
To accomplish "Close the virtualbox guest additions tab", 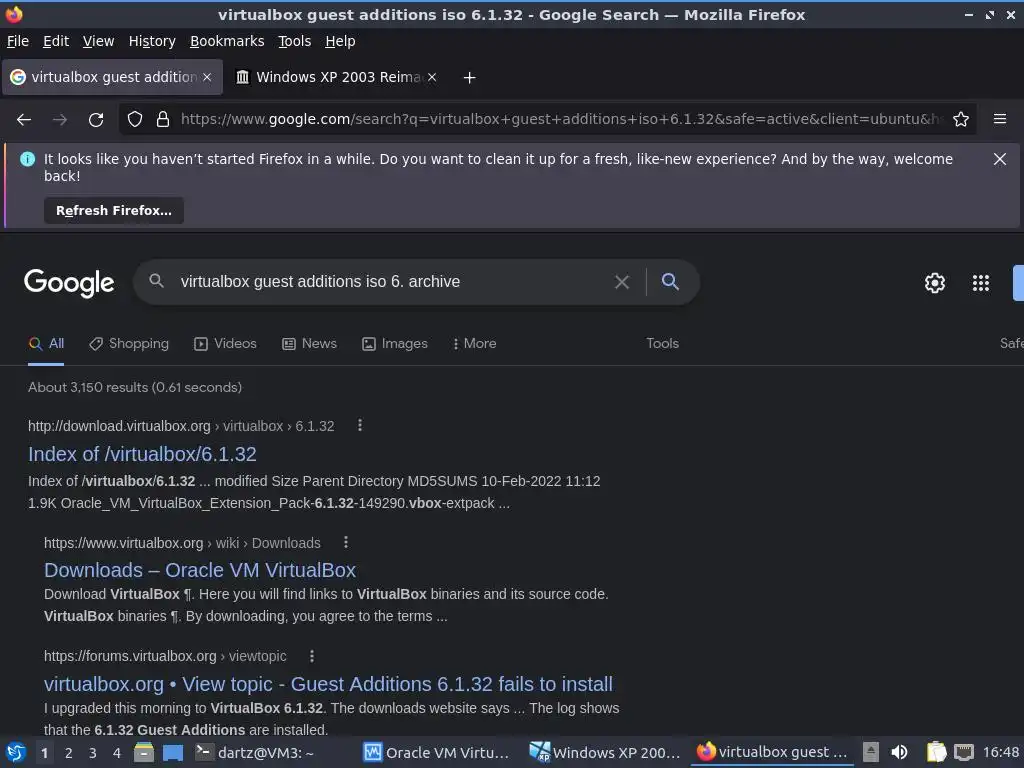I will (207, 77).
